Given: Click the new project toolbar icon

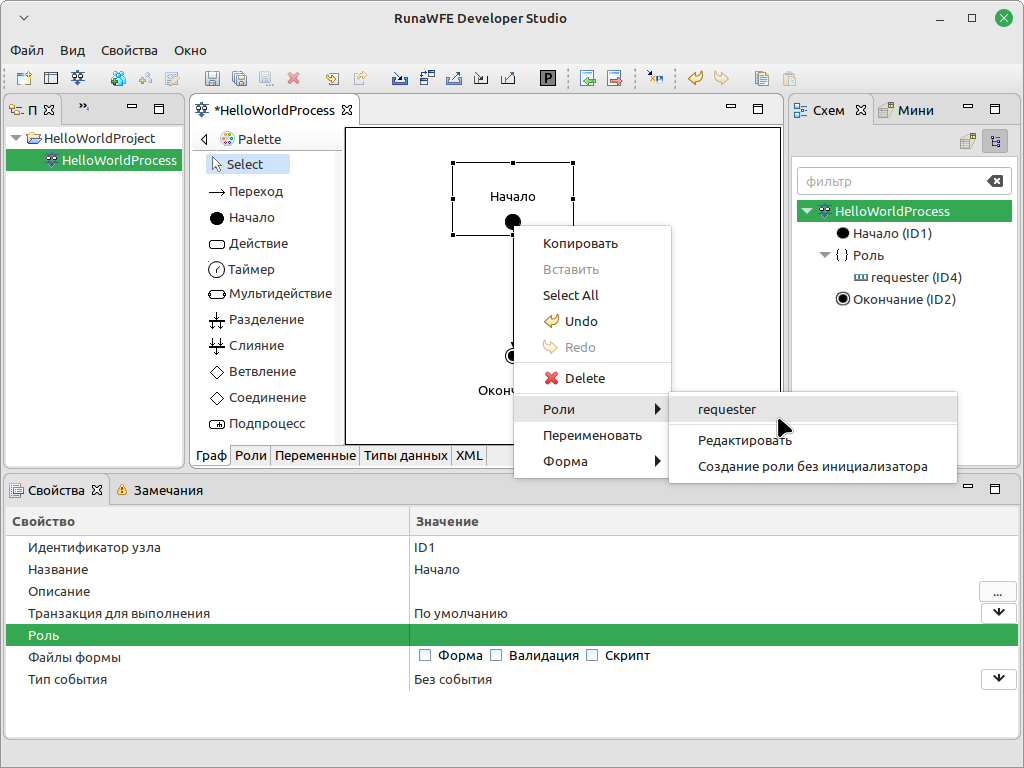Looking at the screenshot, I should [24, 78].
